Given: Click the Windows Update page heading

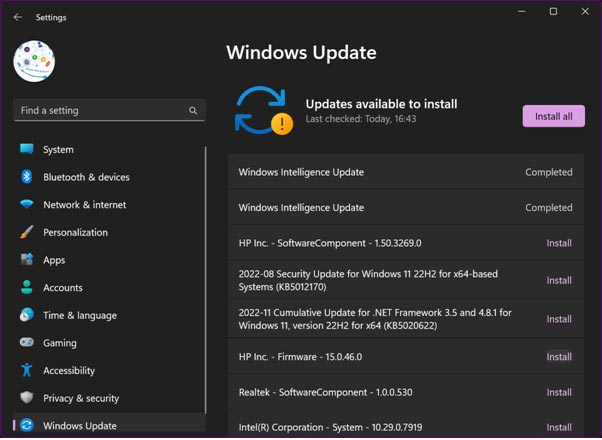Looking at the screenshot, I should point(301,53).
